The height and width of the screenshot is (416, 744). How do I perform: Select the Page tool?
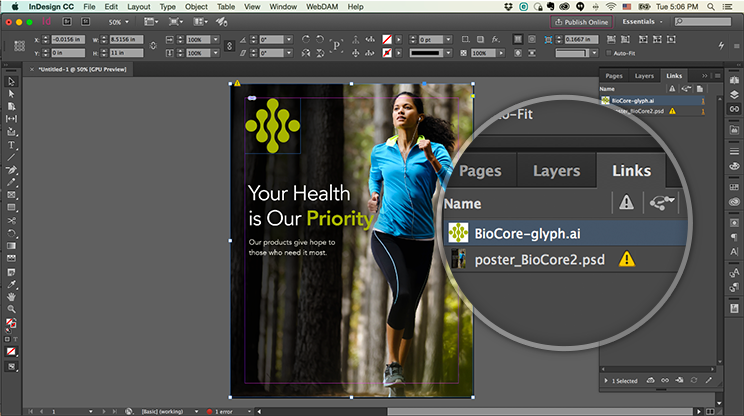tap(11, 106)
